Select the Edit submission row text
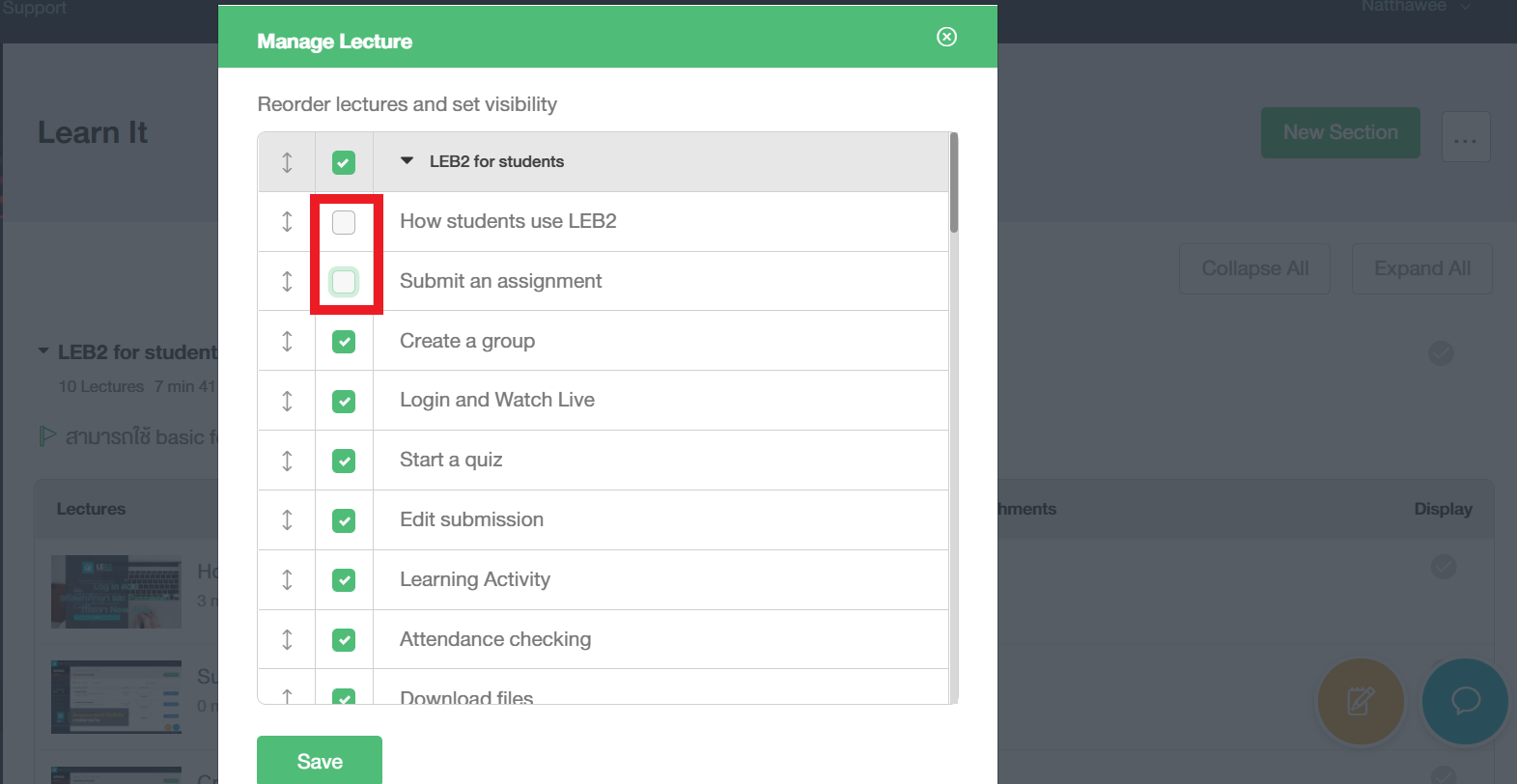Viewport: 1517px width, 784px height. (471, 519)
